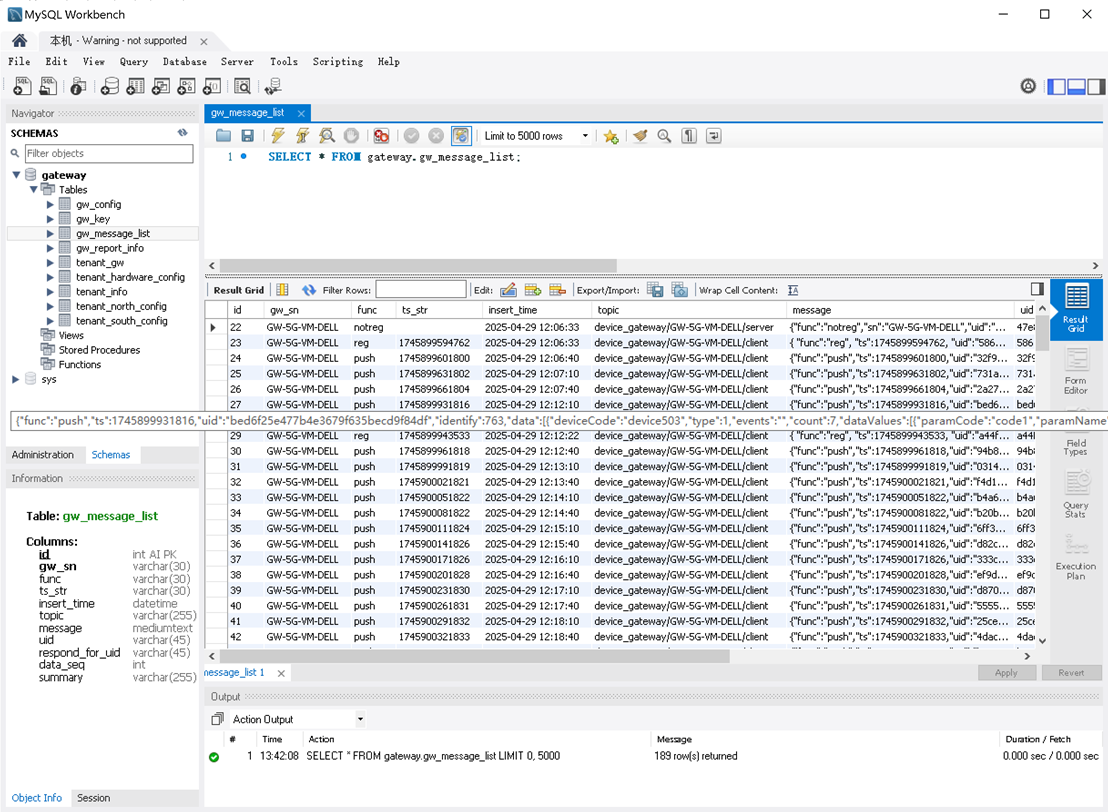Open SQL script file icon in editor toolbar
Screen dimensions: 1108x812
tap(223, 136)
